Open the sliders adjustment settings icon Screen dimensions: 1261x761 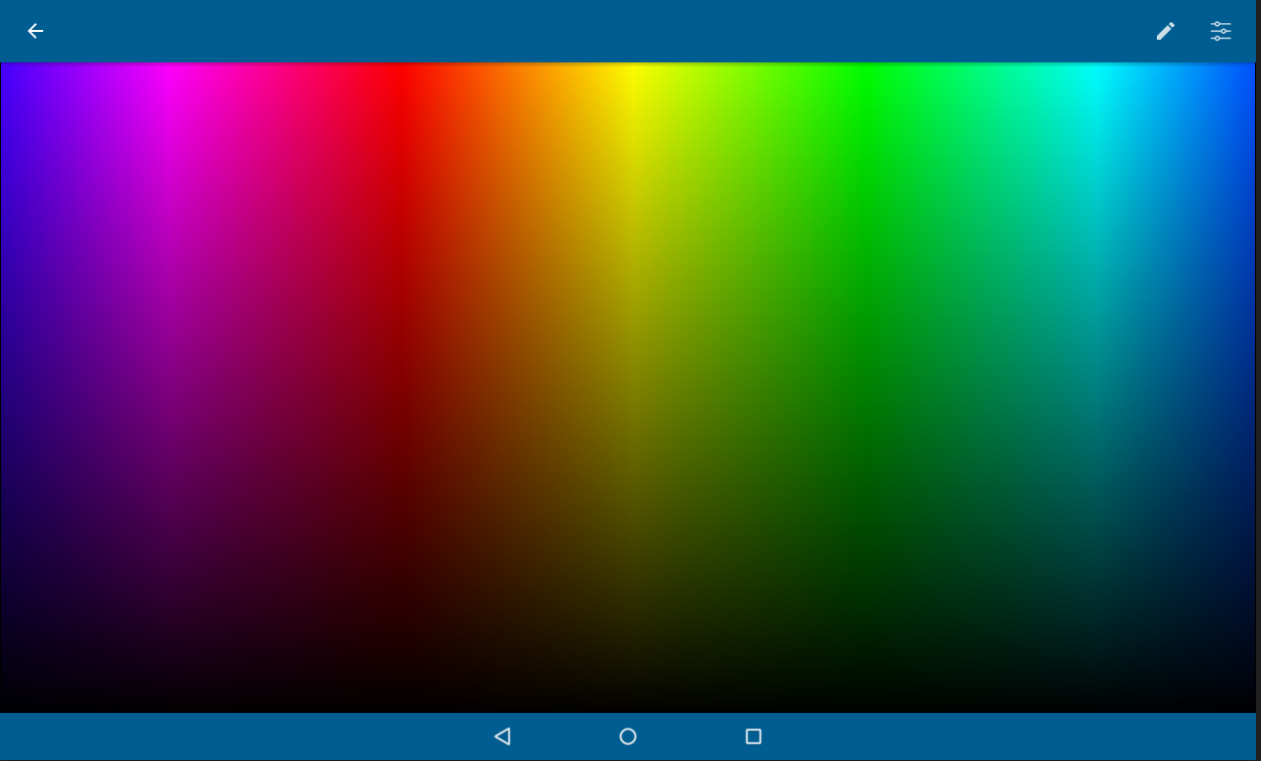pyautogui.click(x=1221, y=31)
